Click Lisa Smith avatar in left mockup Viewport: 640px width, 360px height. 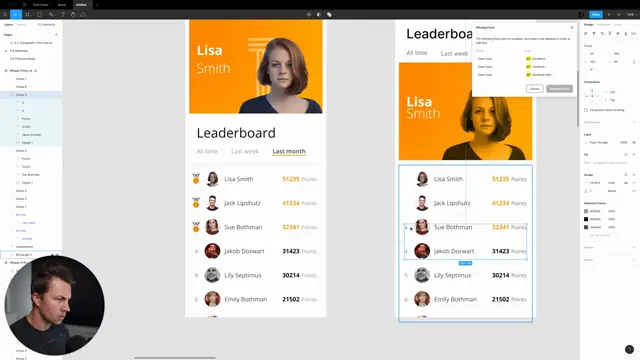pos(212,179)
